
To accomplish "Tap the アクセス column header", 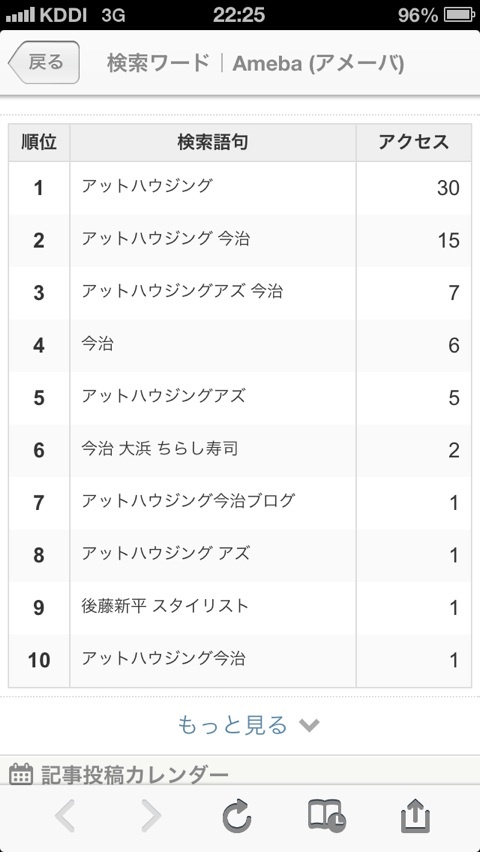I will 414,143.
